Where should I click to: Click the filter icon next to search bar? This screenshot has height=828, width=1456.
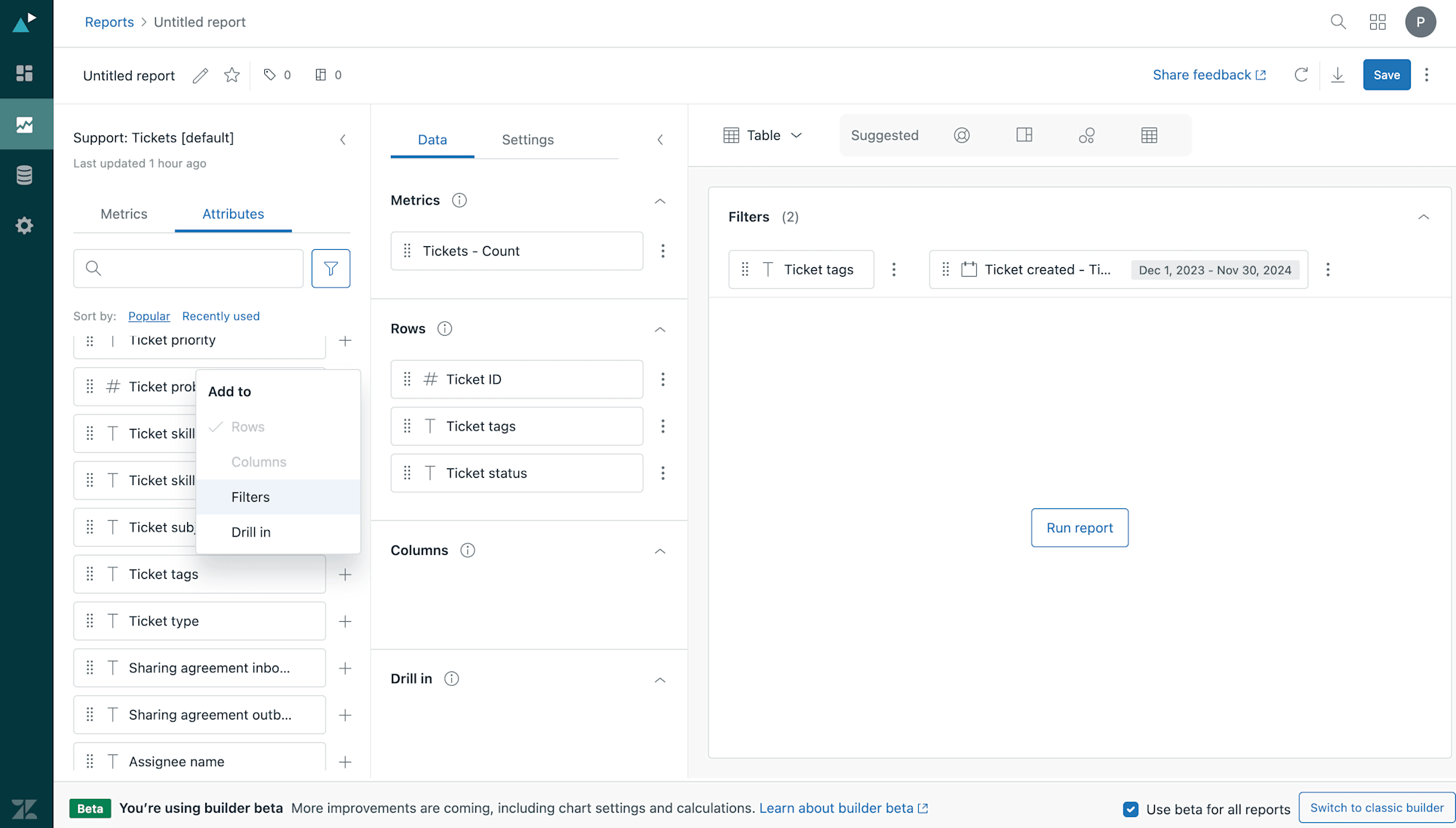(331, 268)
